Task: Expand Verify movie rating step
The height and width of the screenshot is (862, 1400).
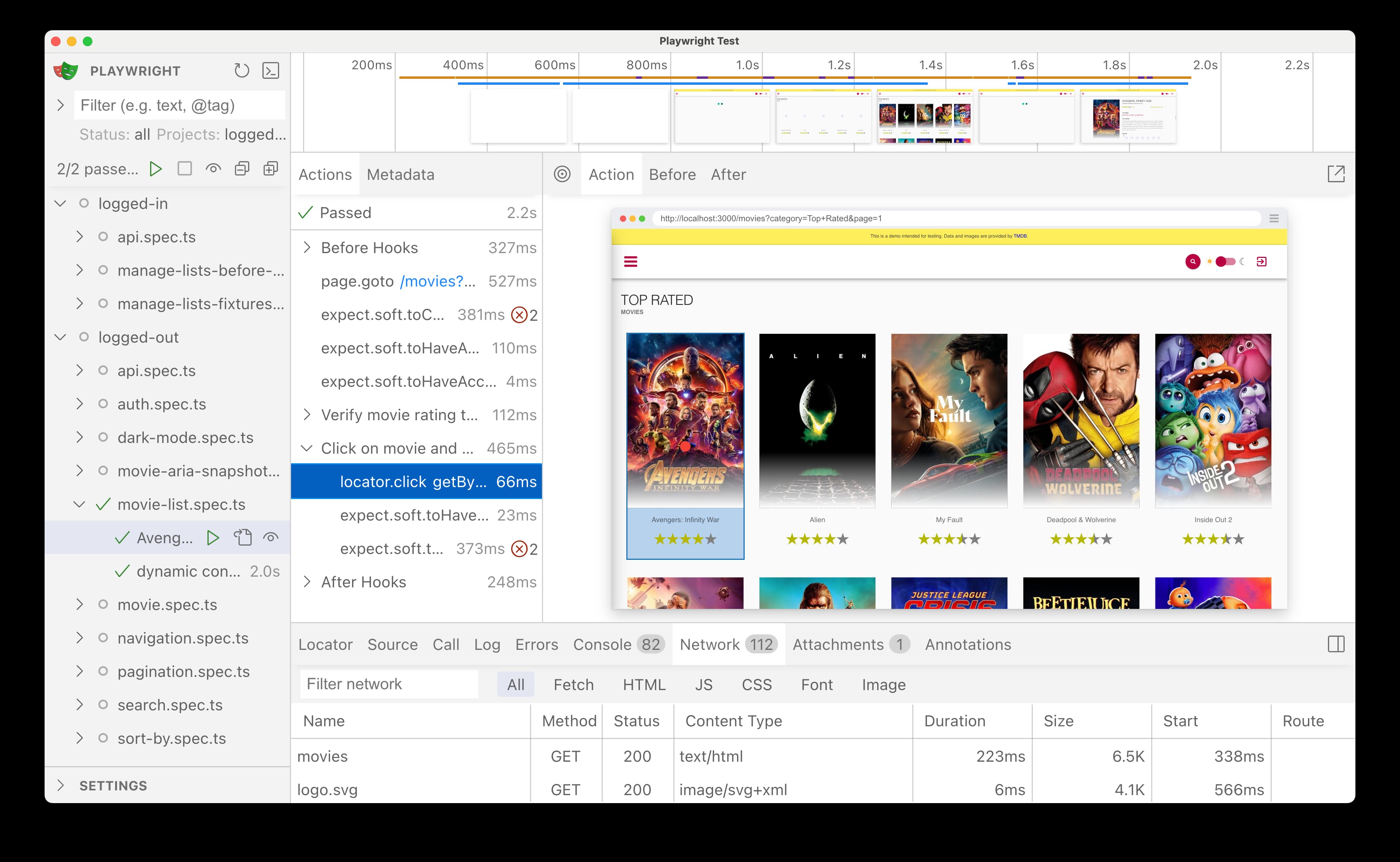Action: (x=307, y=414)
